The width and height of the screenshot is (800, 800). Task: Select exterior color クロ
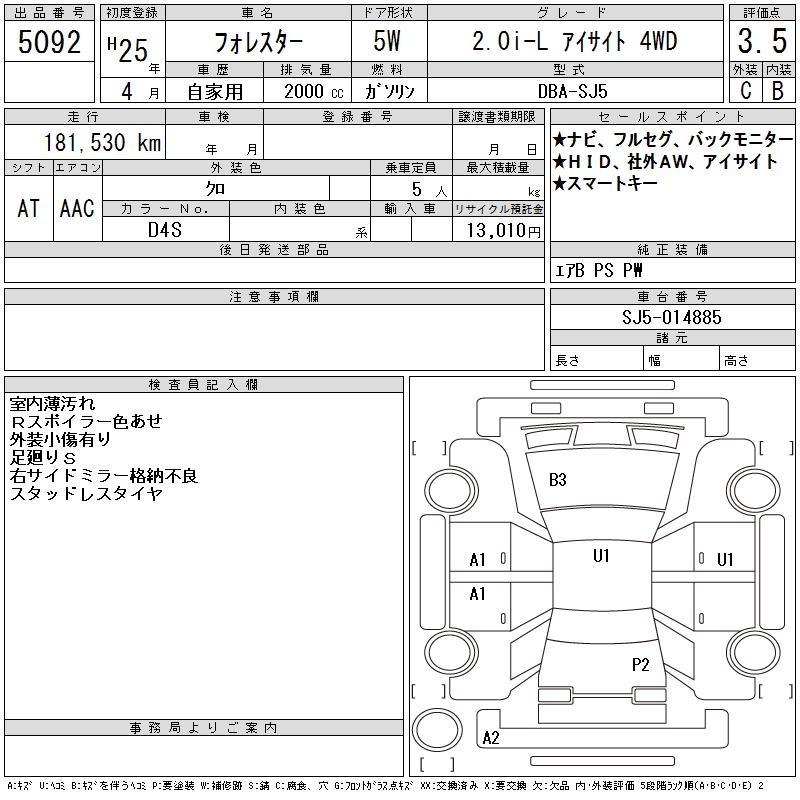(x=215, y=189)
